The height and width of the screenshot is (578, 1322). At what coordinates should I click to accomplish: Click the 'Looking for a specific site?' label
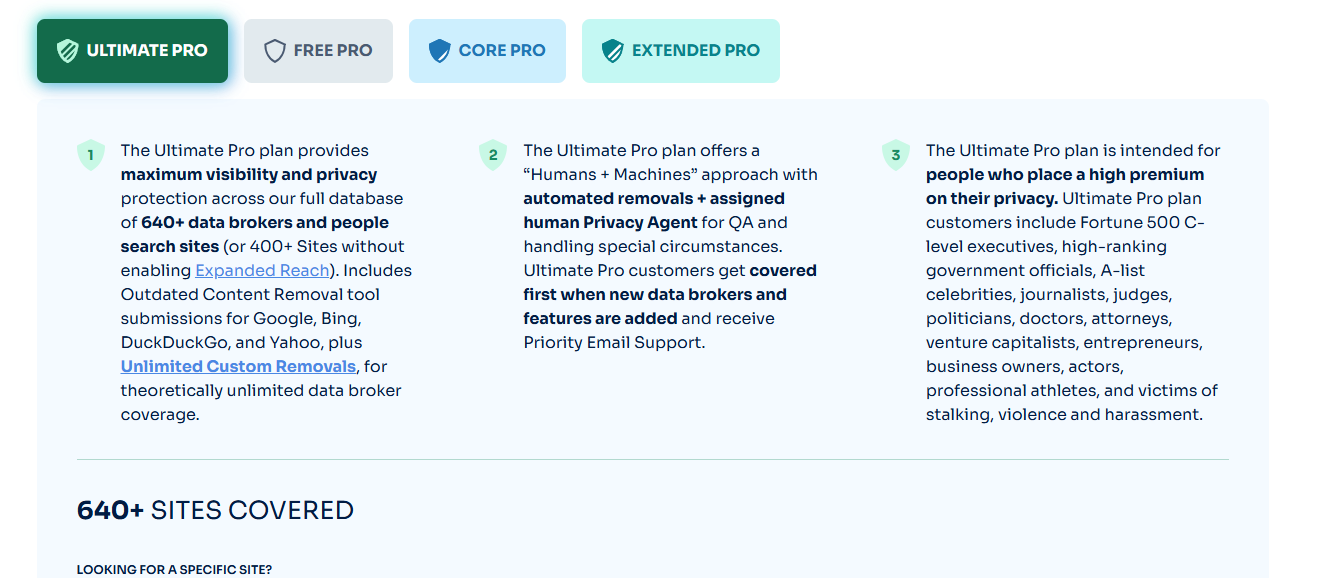174,569
